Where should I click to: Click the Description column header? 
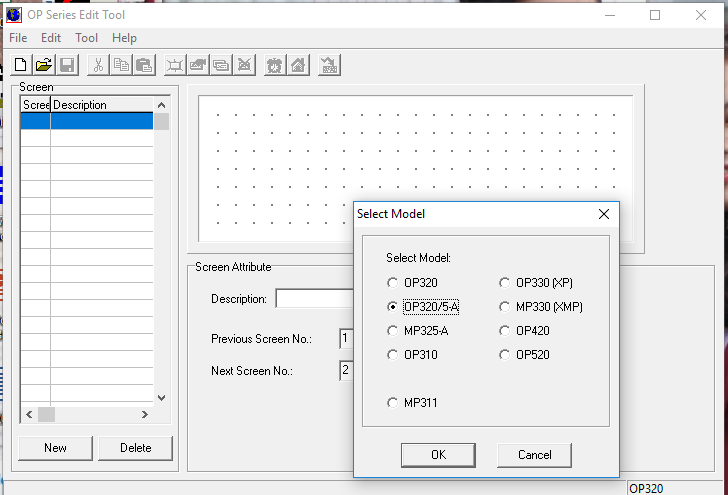pyautogui.click(x=102, y=105)
